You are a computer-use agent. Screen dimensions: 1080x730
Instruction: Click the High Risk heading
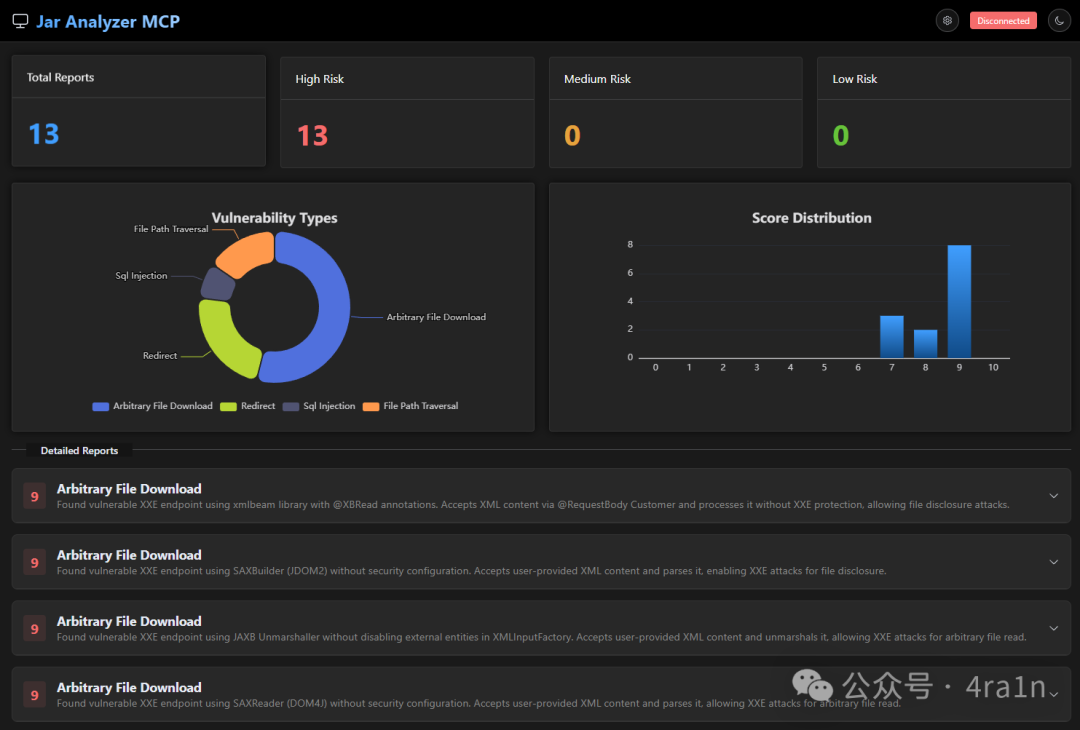pos(320,79)
